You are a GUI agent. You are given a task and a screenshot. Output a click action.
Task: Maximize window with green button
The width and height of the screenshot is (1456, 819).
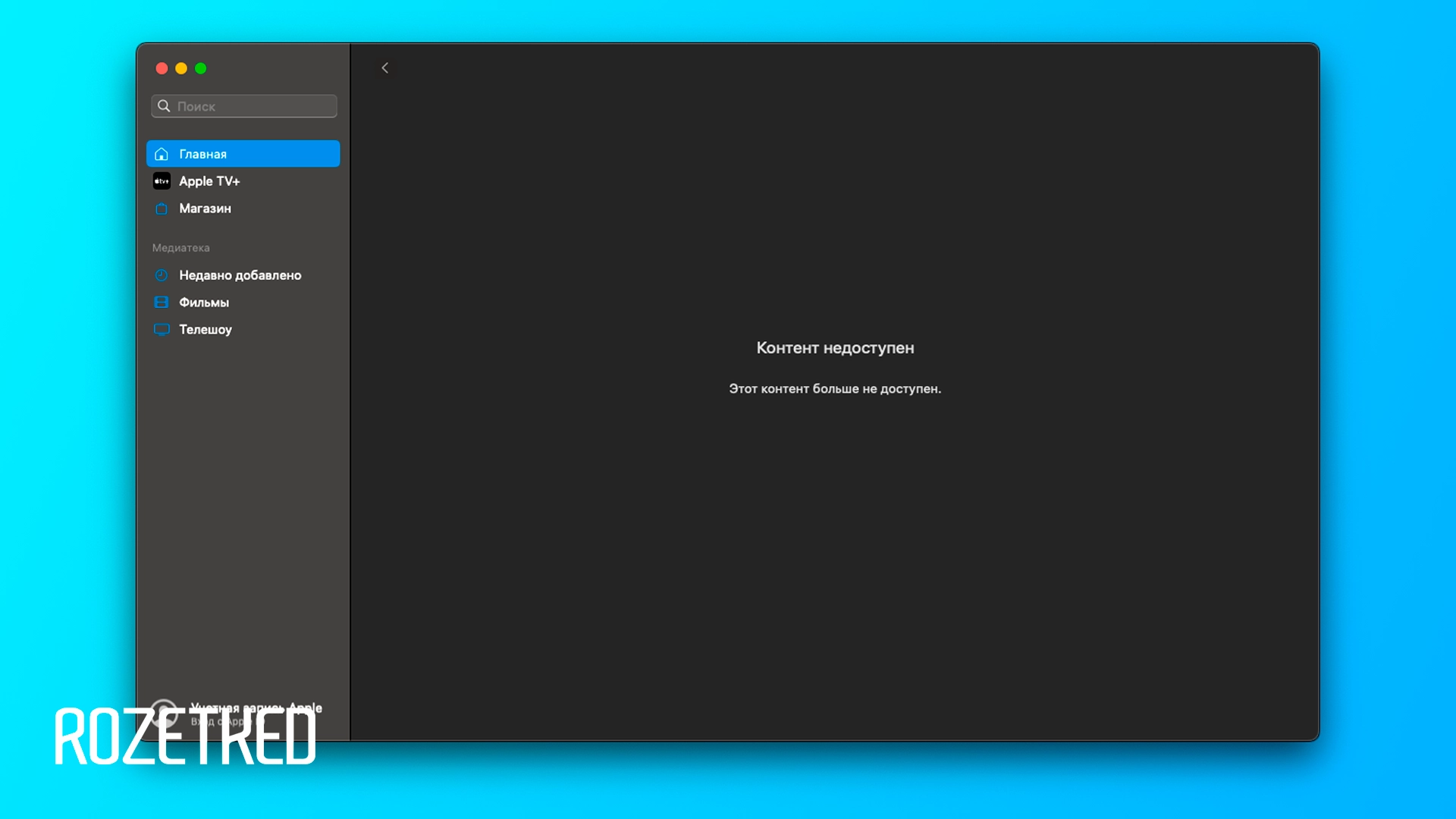[x=201, y=68]
